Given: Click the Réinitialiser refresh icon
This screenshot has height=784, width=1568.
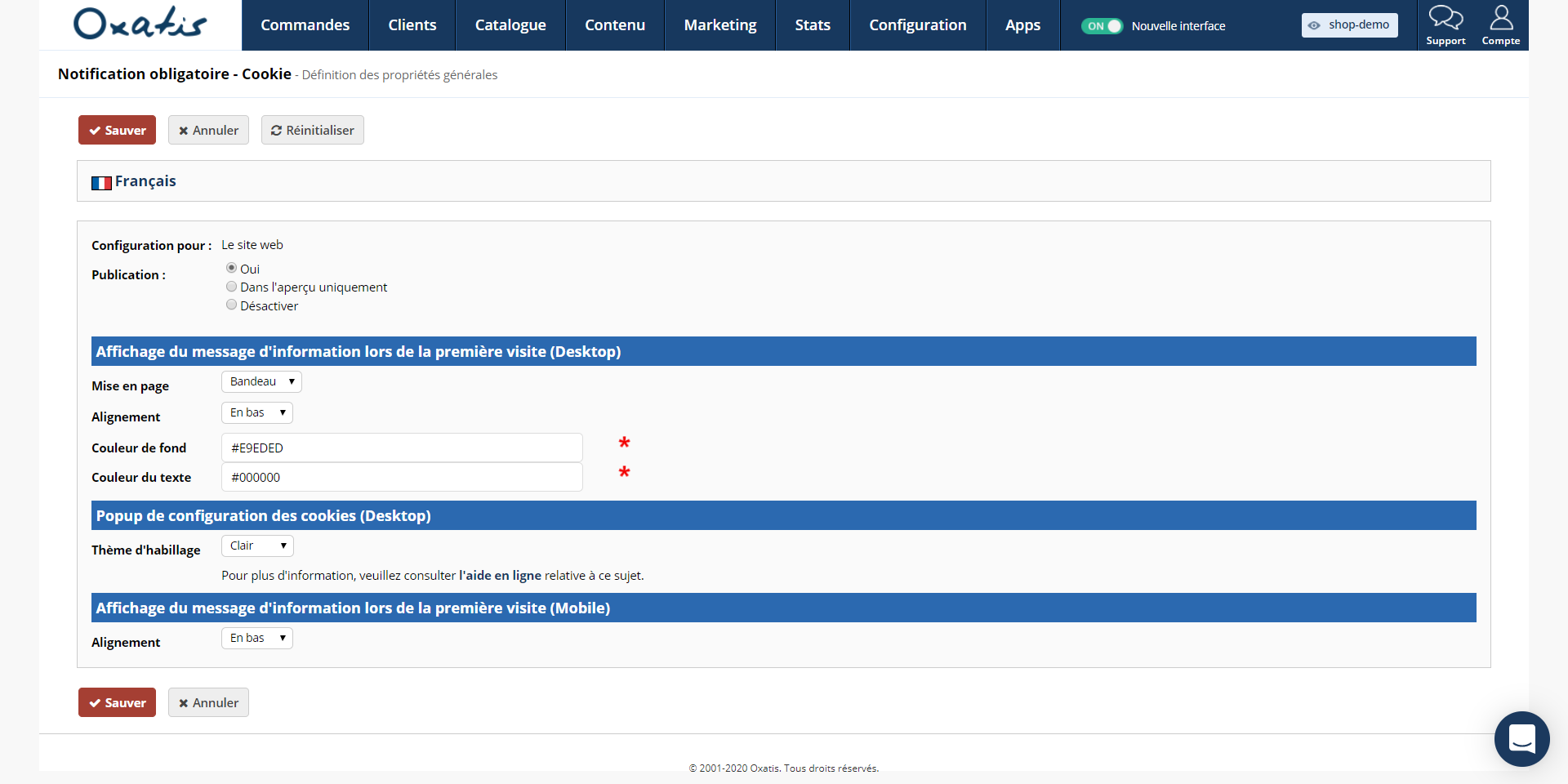Looking at the screenshot, I should tap(276, 131).
